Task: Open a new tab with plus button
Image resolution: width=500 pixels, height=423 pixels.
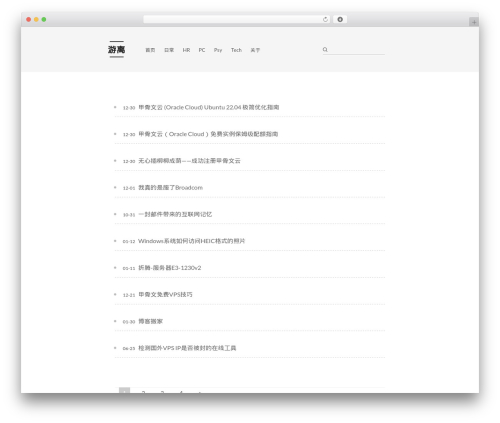Action: point(474,22)
